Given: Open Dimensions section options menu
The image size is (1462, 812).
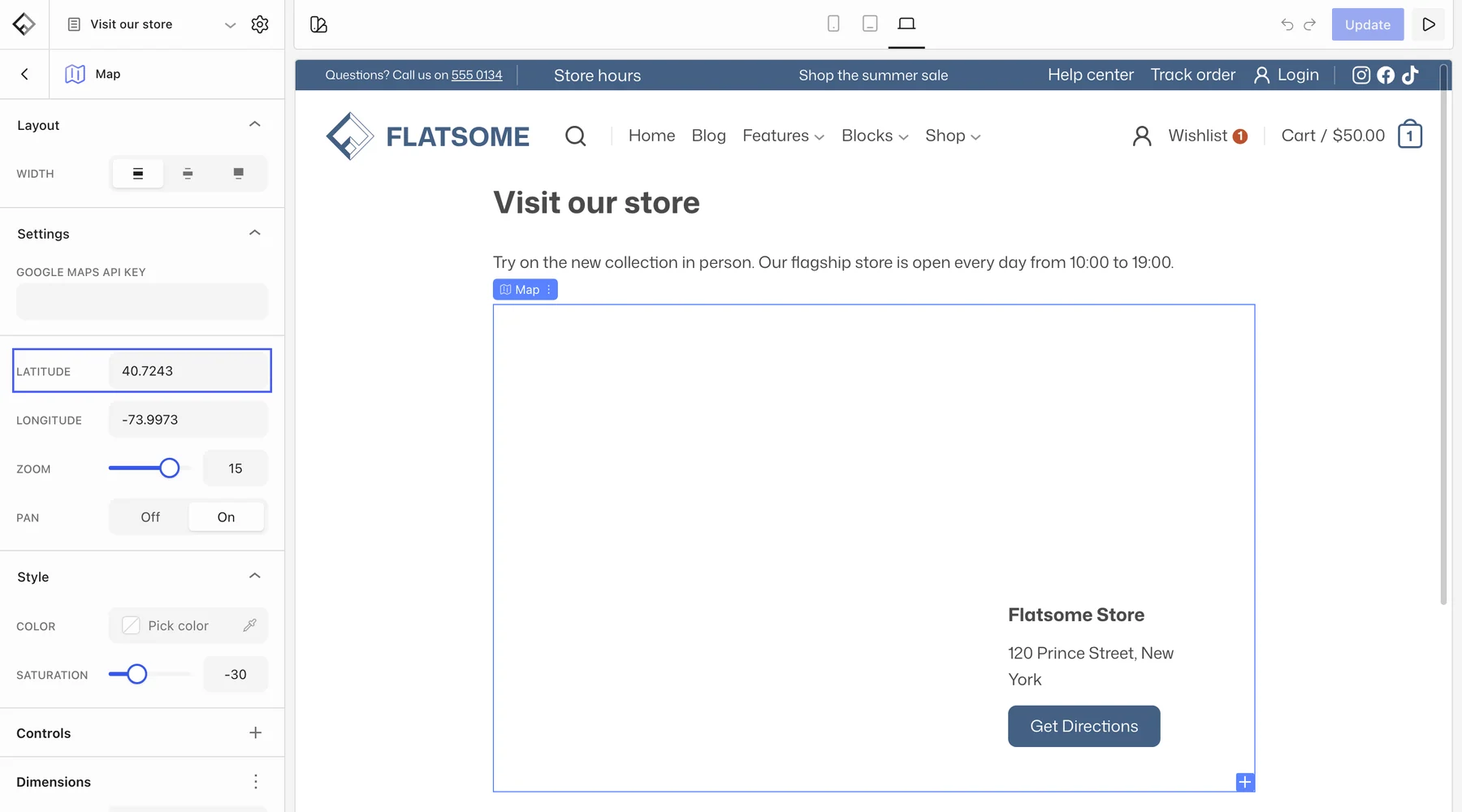Looking at the screenshot, I should [x=256, y=781].
